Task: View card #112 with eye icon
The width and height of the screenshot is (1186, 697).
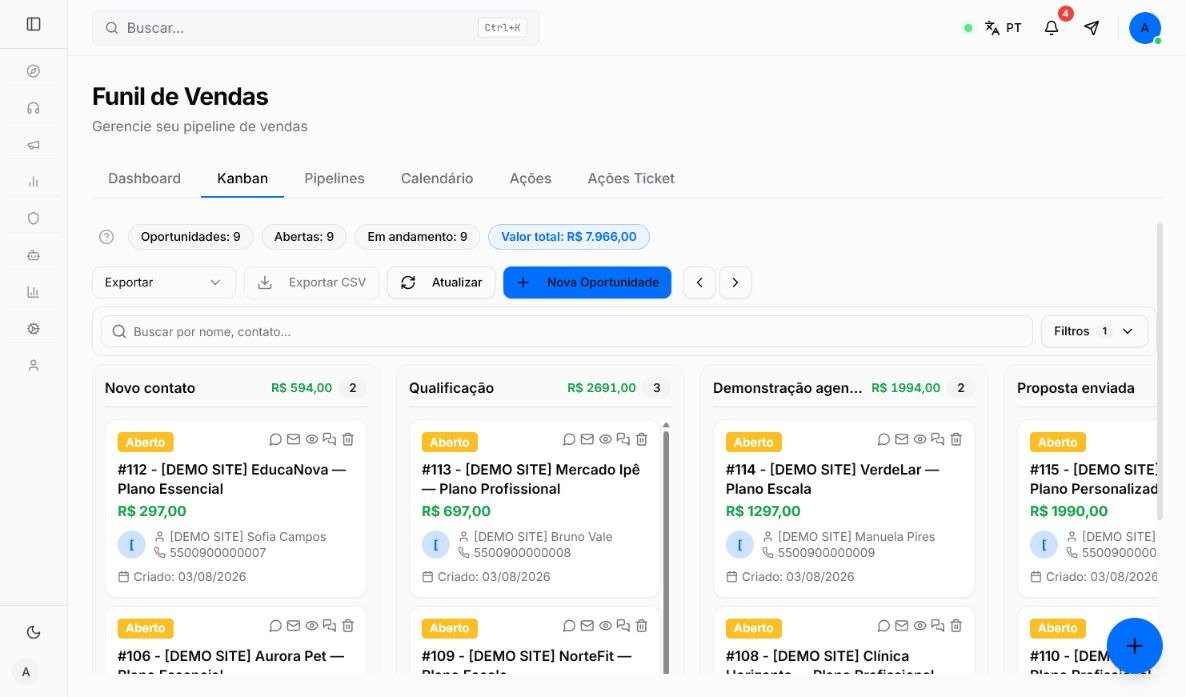Action: [x=312, y=439]
